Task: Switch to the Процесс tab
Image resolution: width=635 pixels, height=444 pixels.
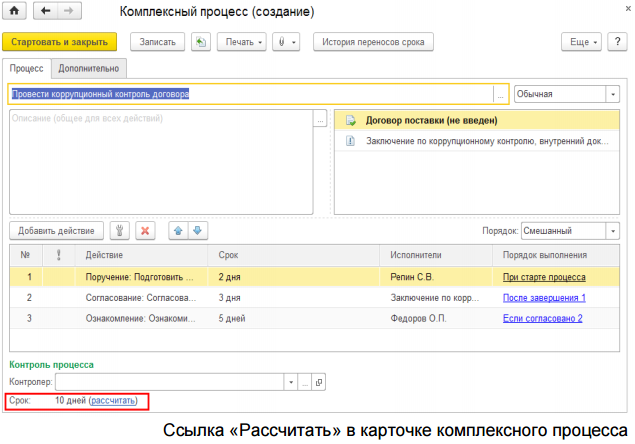Action: pos(27,68)
